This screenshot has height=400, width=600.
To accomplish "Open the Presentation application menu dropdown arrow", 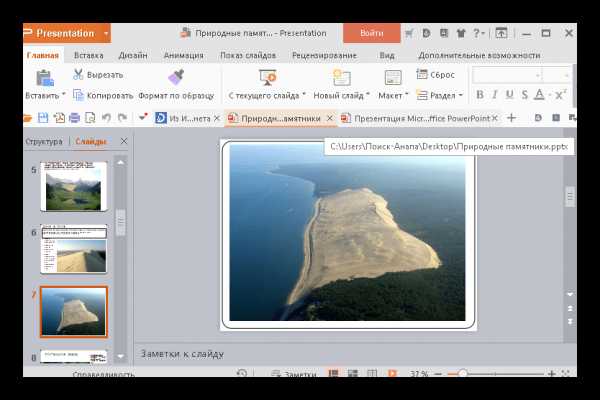I will click(106, 33).
